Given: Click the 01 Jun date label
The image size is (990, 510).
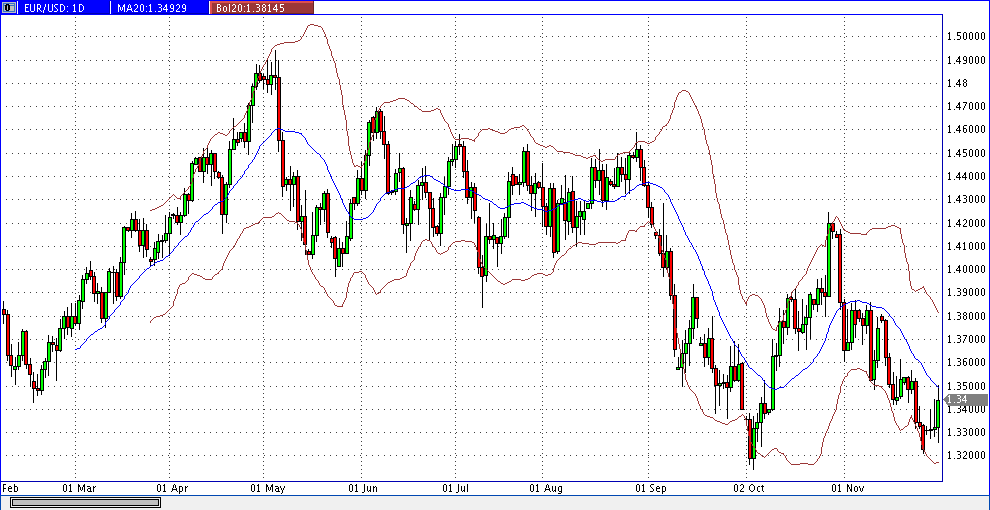Looking at the screenshot, I should click(x=363, y=489).
